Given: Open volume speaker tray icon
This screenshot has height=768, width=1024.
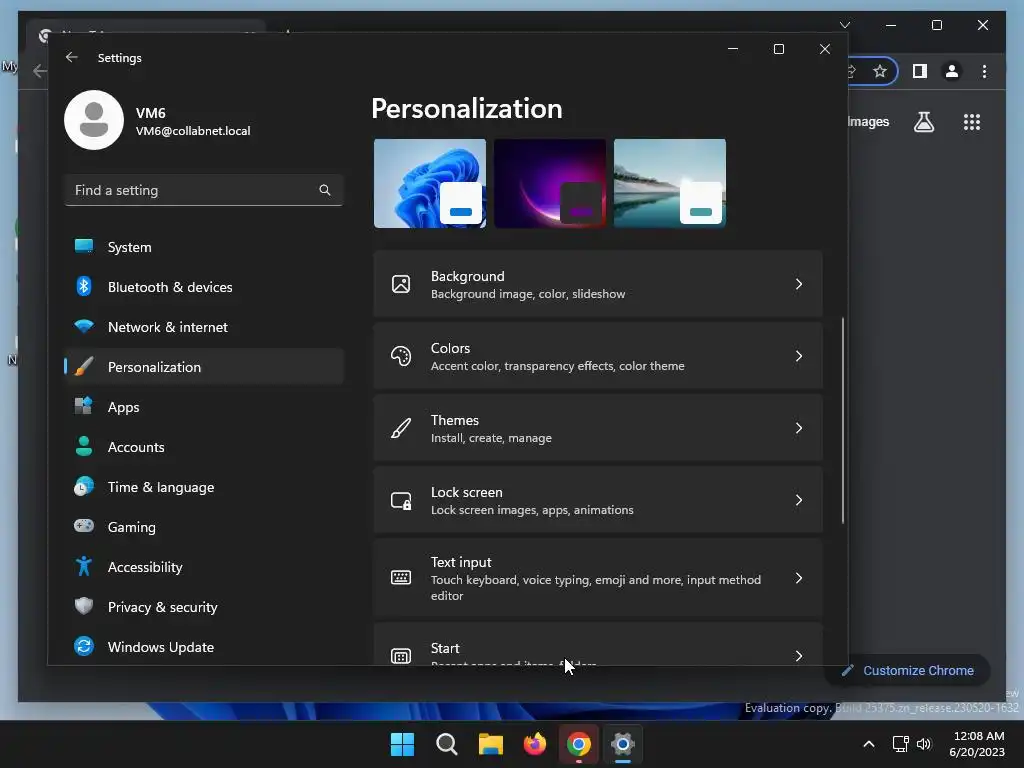Looking at the screenshot, I should (924, 744).
